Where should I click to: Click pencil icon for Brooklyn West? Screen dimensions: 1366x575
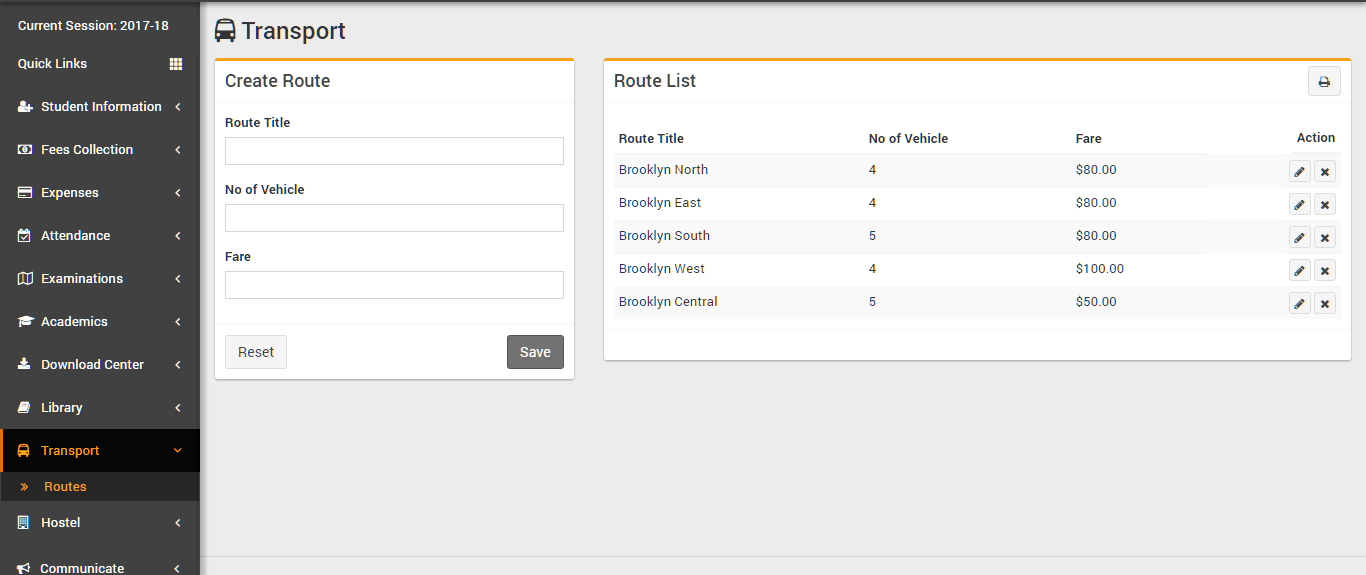click(x=1299, y=271)
